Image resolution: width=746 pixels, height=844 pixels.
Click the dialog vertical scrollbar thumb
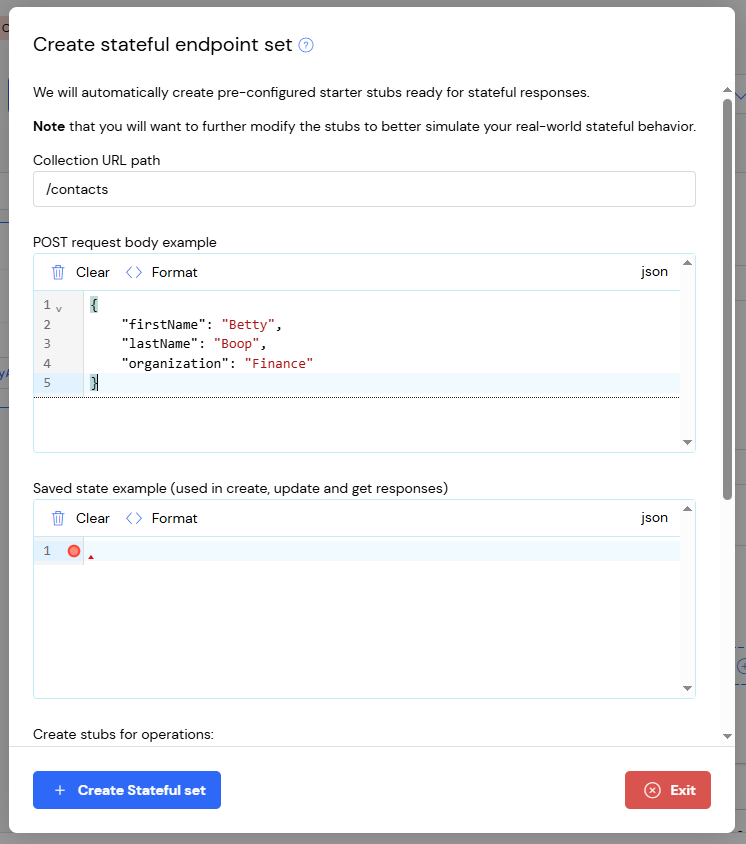(x=727, y=299)
